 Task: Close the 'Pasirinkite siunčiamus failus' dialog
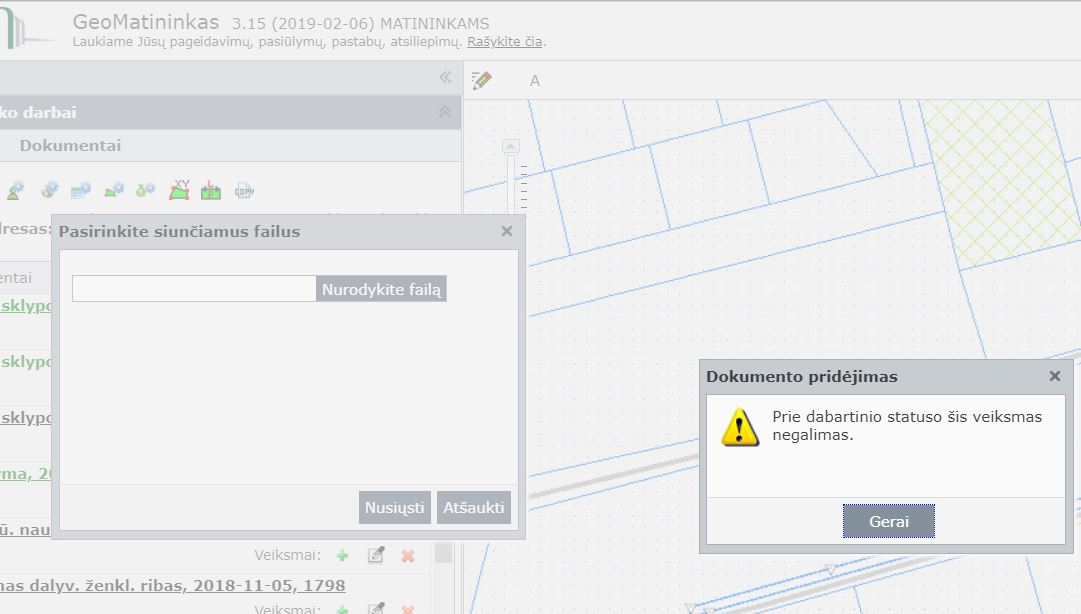coord(507,231)
